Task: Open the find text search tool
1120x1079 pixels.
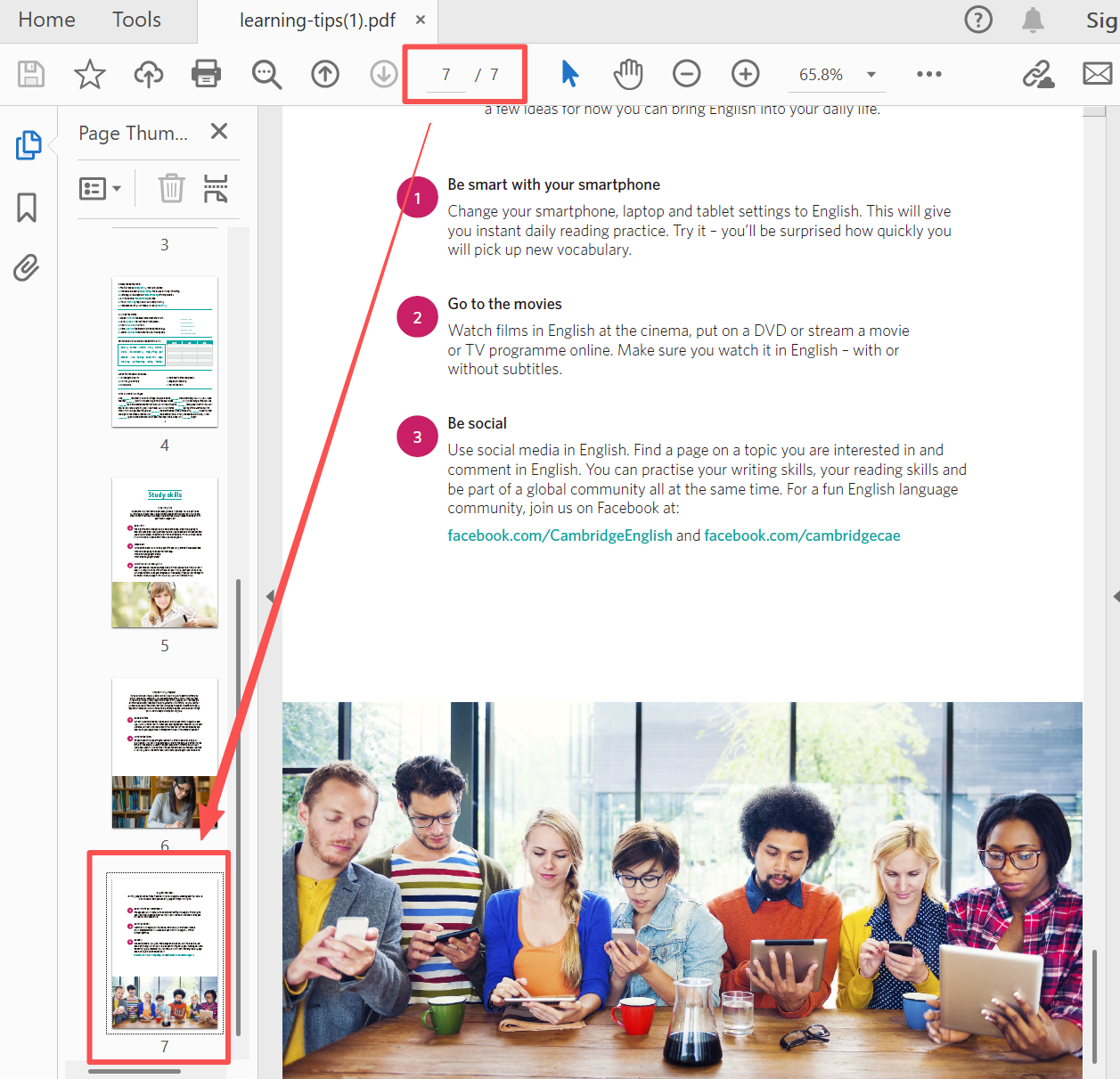Action: click(266, 74)
